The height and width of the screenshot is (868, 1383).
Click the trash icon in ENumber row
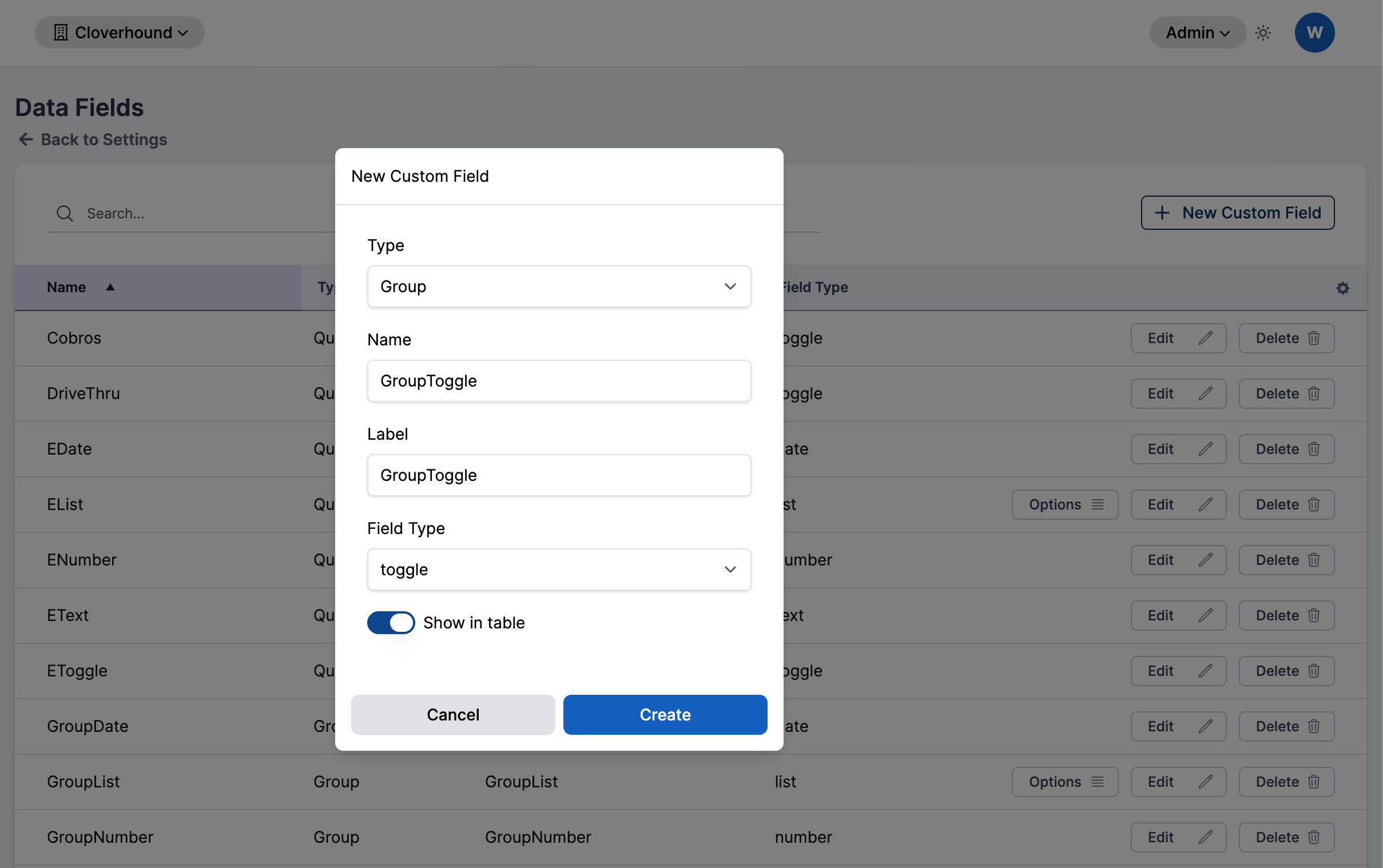pyautogui.click(x=1314, y=560)
